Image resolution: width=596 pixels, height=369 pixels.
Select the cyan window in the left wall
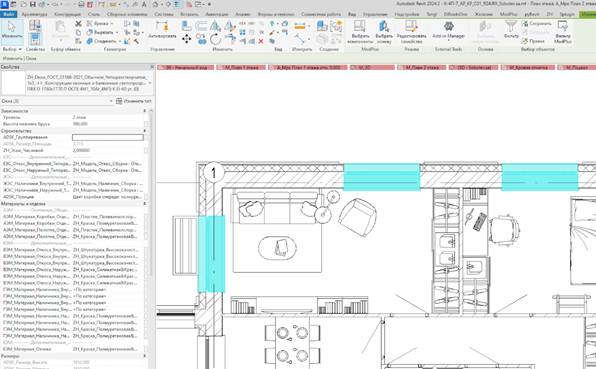[x=211, y=253]
